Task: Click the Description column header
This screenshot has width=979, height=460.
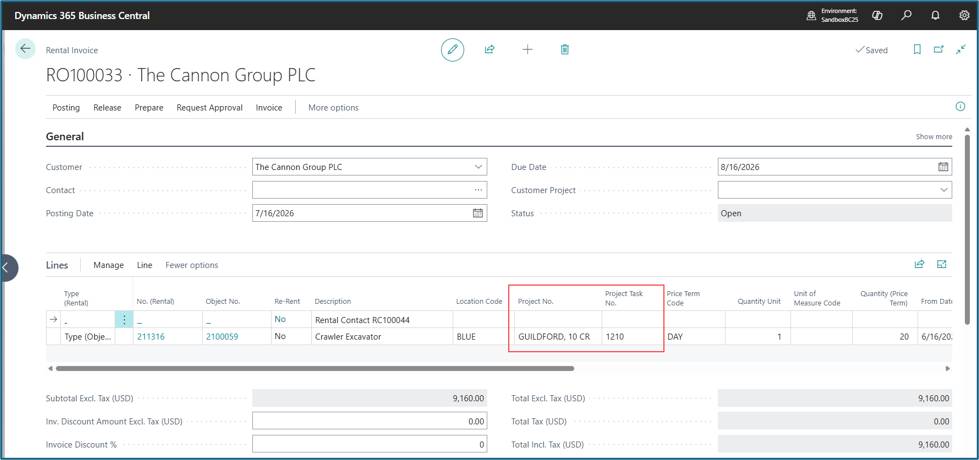Action: (x=333, y=301)
